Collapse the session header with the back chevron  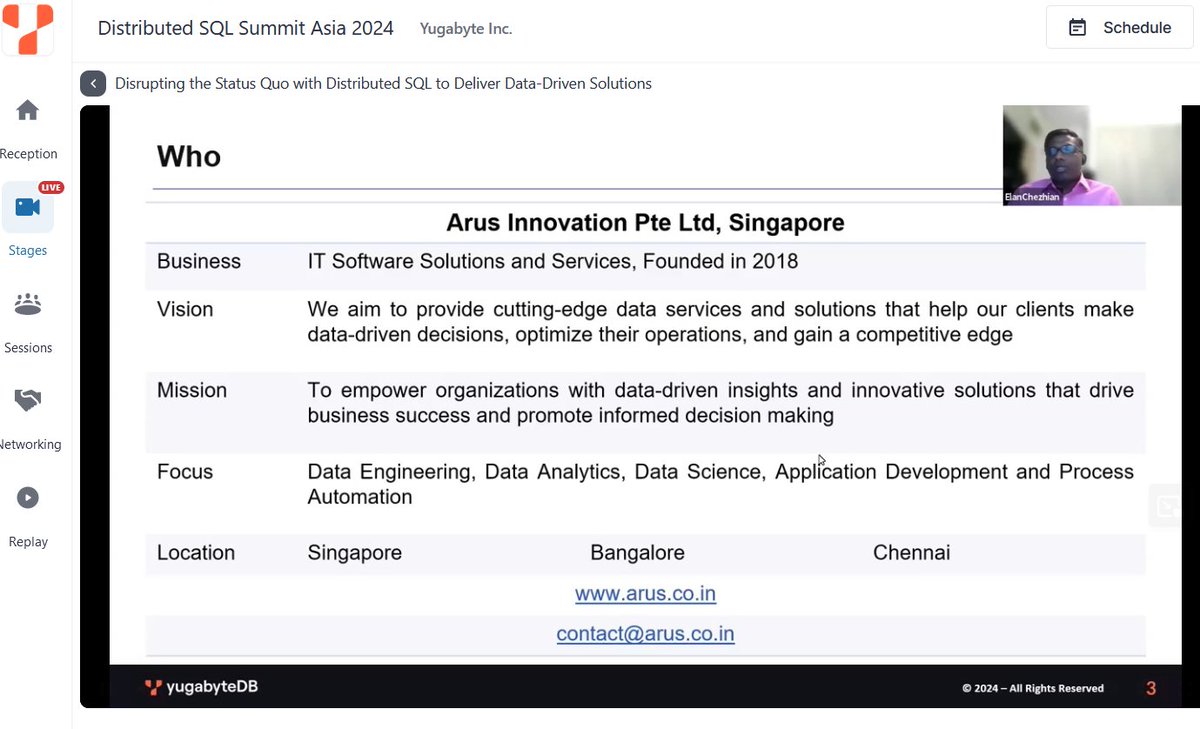coord(93,83)
